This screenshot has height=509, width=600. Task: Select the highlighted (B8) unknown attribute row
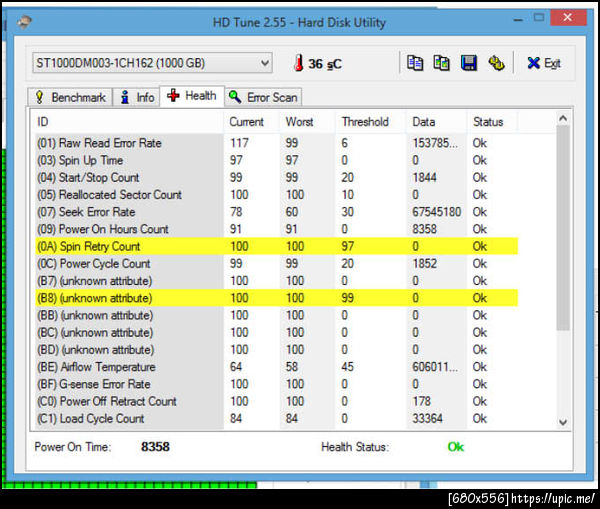pos(276,298)
